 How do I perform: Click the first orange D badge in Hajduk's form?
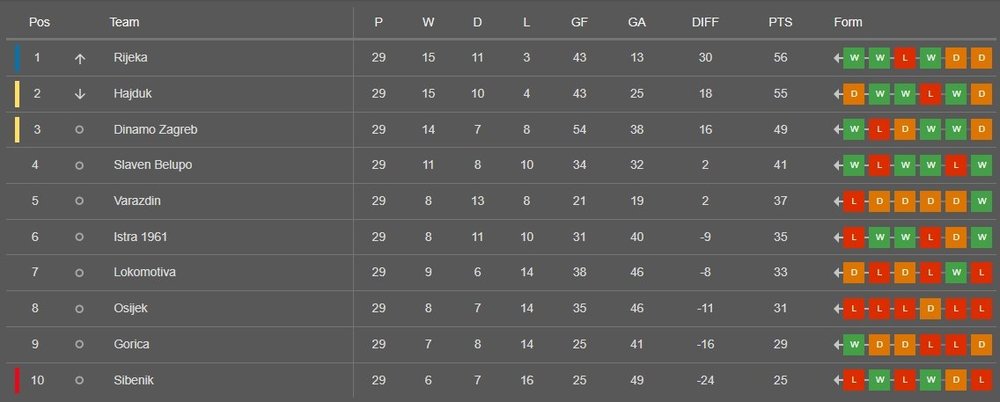coord(853,94)
